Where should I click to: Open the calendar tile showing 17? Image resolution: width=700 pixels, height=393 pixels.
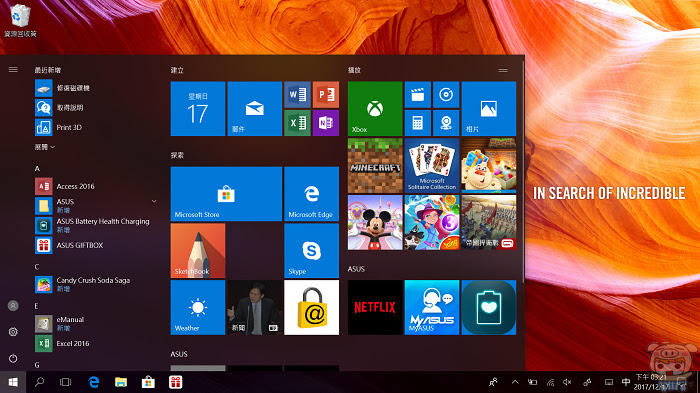[x=198, y=109]
